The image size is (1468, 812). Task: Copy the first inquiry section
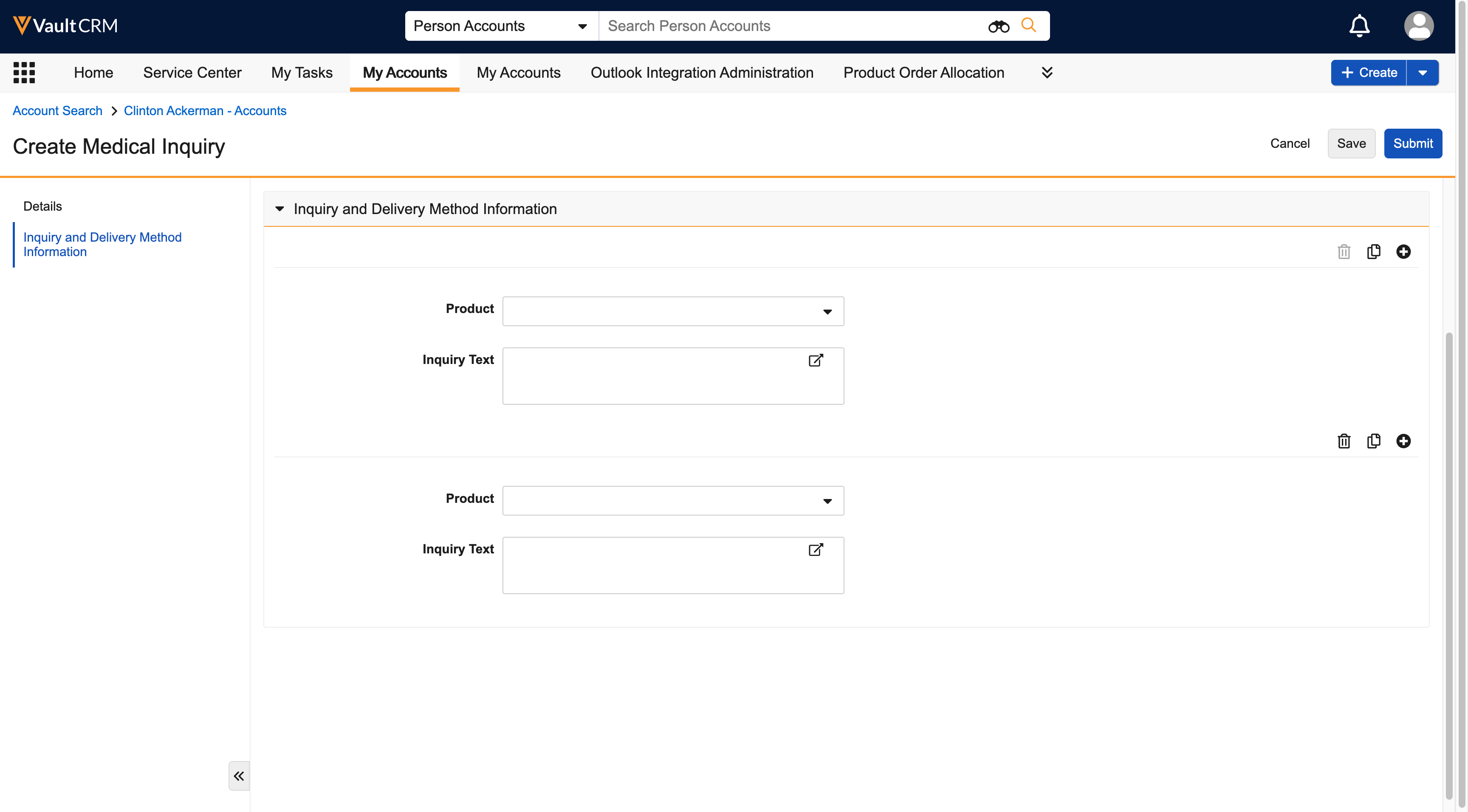pyautogui.click(x=1373, y=251)
